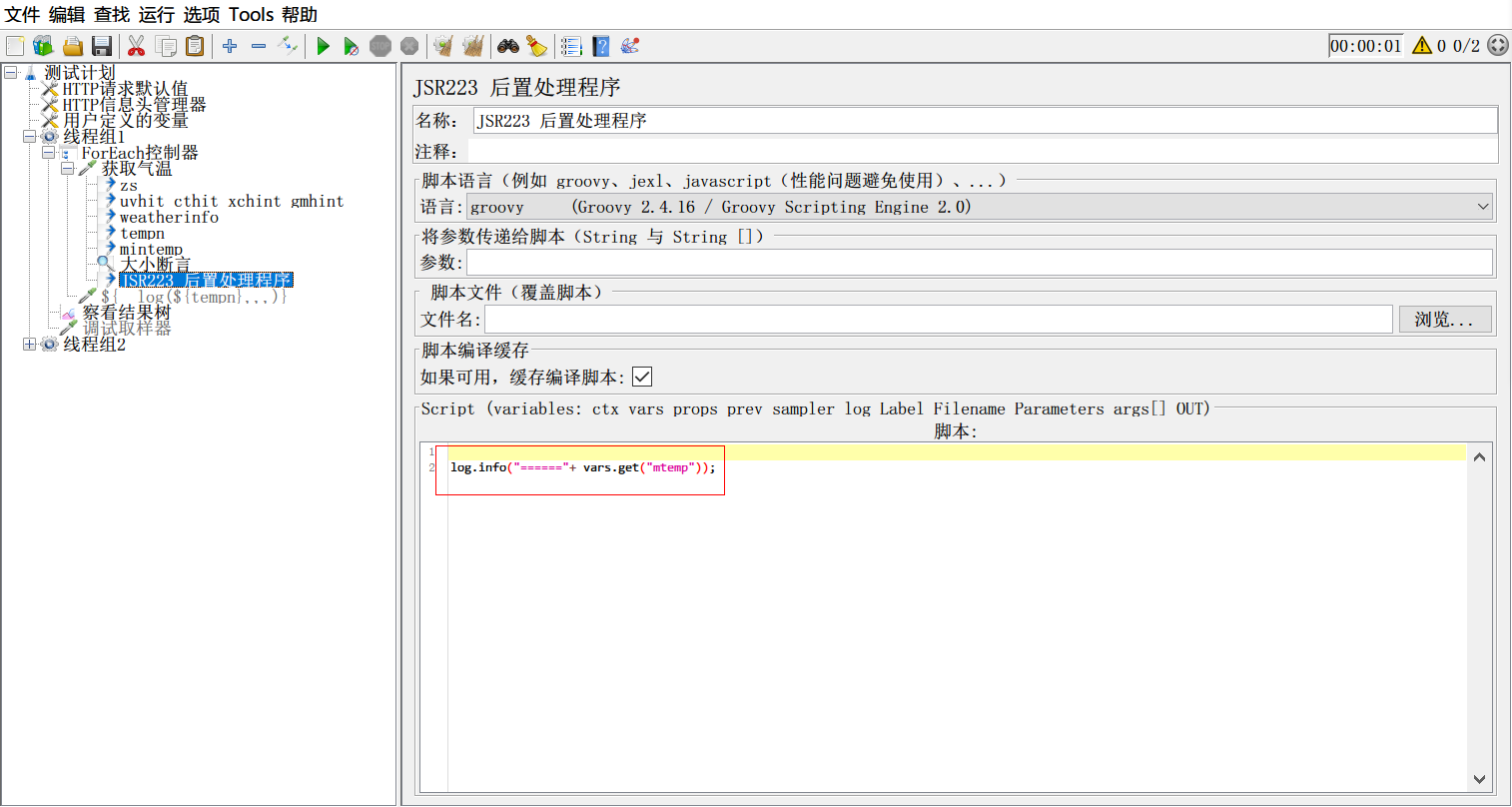Click the Cut scissors icon
The height and width of the screenshot is (807, 1512).
(x=137, y=46)
